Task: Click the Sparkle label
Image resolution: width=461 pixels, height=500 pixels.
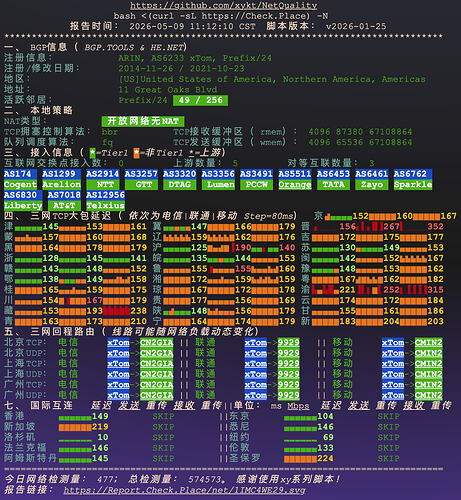Action: click(x=413, y=184)
